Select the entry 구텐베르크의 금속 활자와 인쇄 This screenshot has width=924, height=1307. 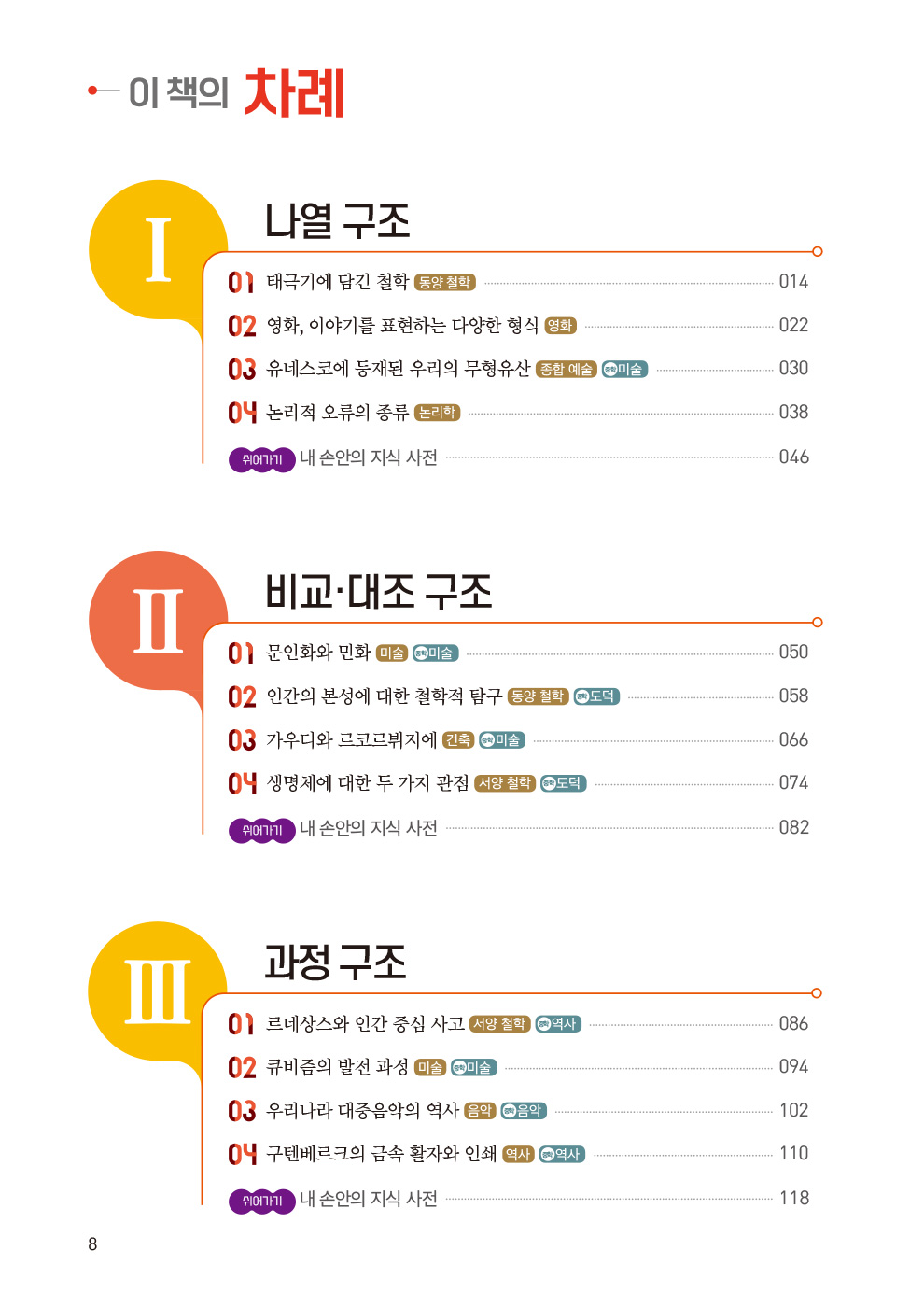pos(382,1153)
